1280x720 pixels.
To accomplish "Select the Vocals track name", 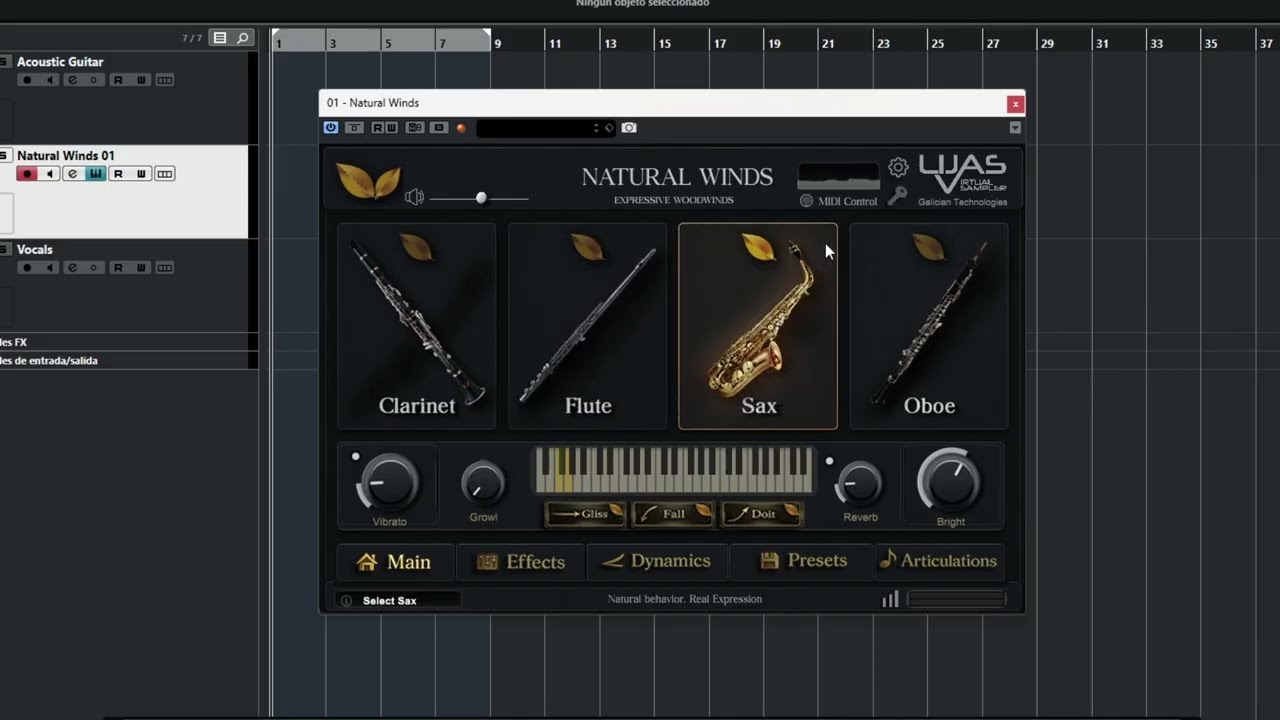I will point(35,249).
